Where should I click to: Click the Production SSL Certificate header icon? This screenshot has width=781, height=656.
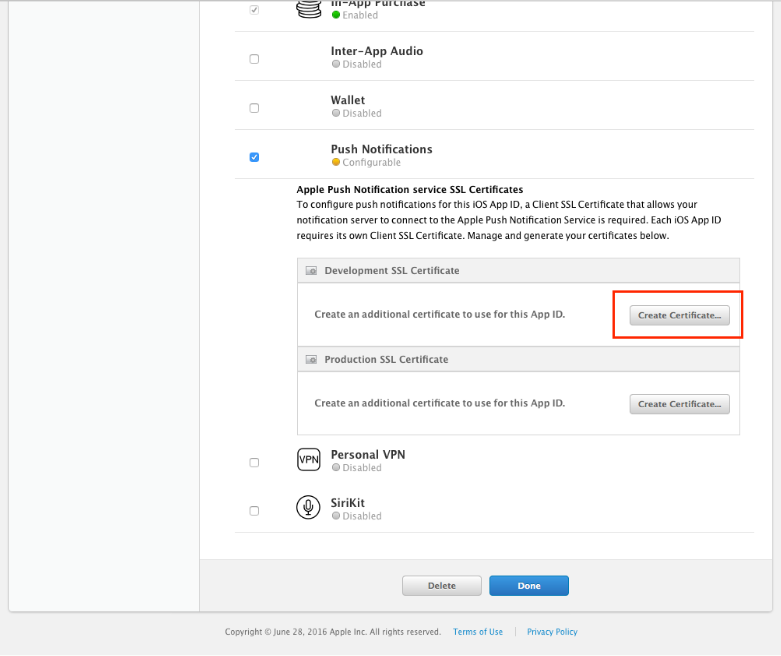point(311,360)
